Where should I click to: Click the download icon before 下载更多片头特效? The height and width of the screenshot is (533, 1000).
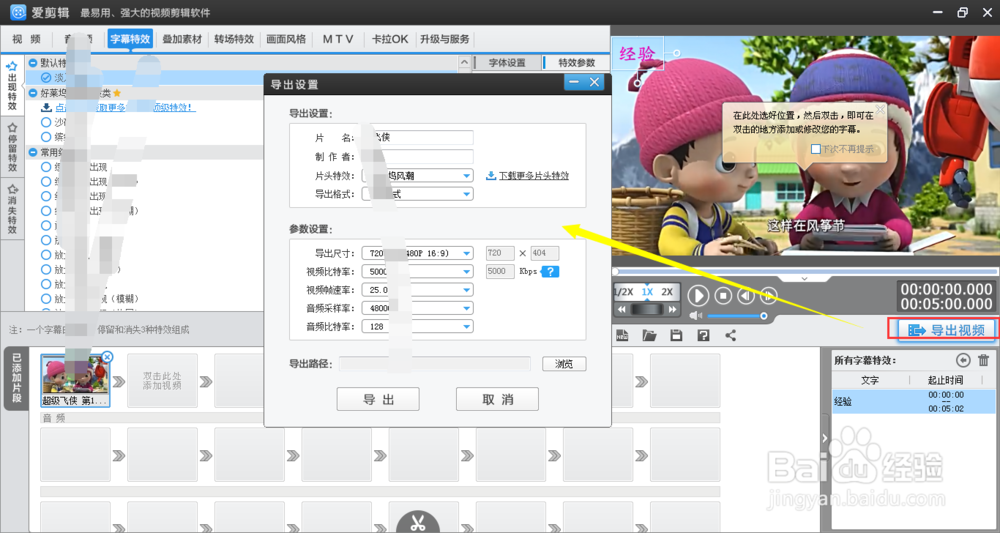490,175
